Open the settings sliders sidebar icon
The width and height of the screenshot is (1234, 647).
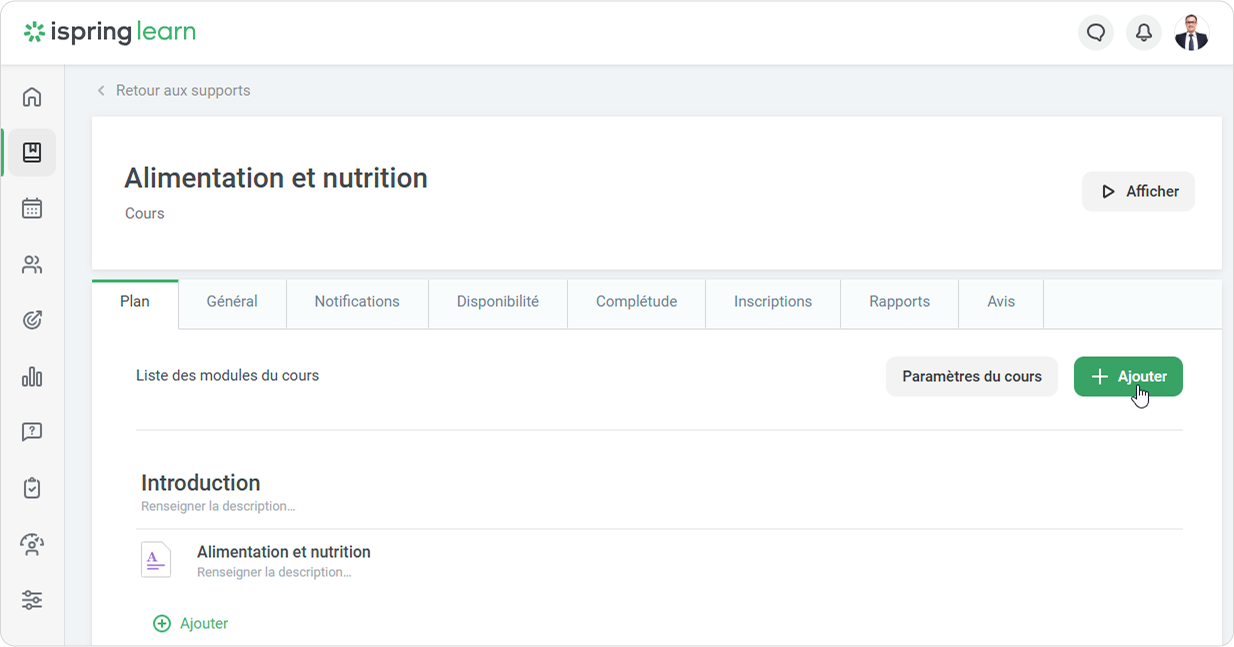[x=32, y=600]
